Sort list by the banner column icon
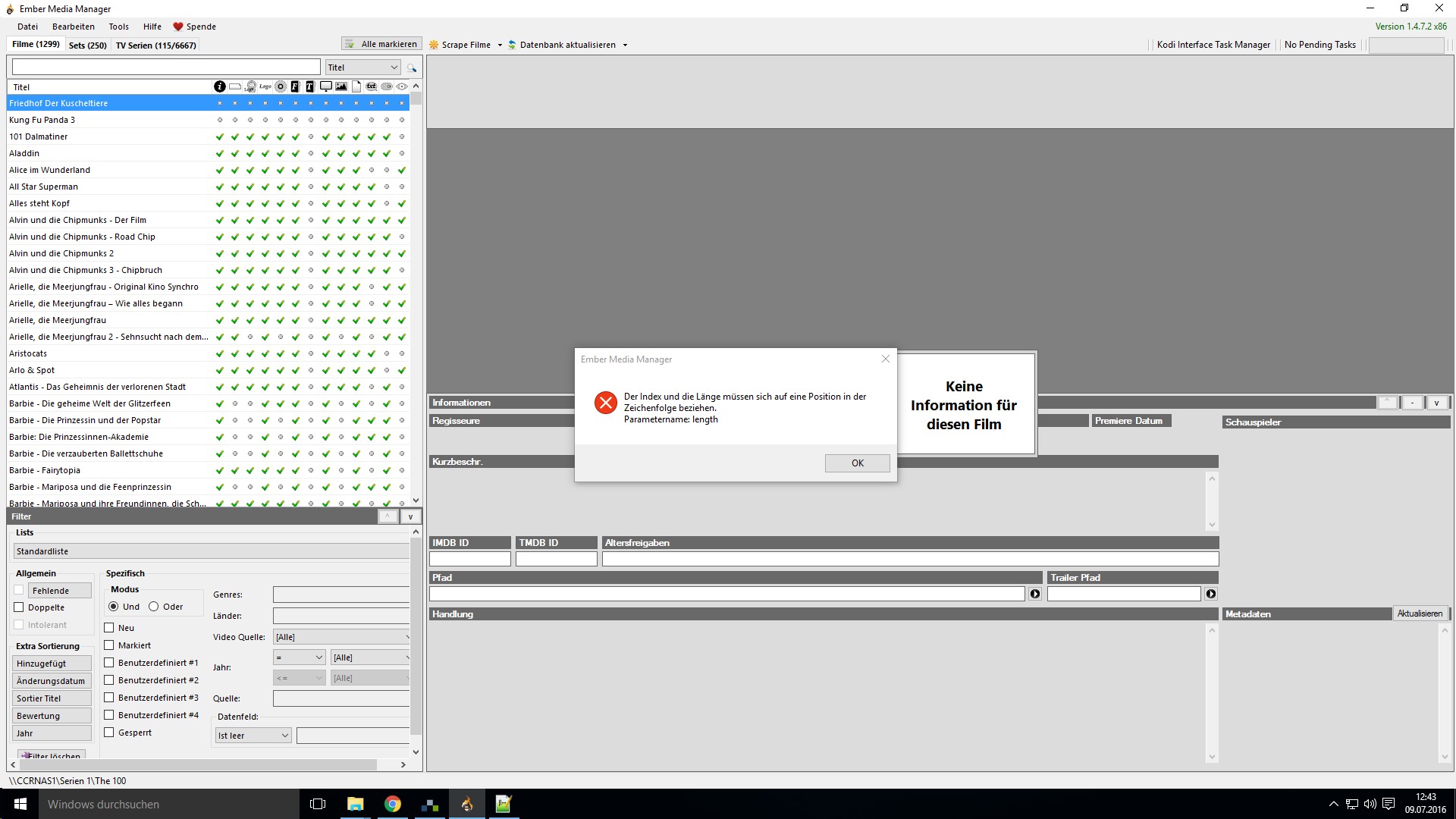 pyautogui.click(x=235, y=86)
